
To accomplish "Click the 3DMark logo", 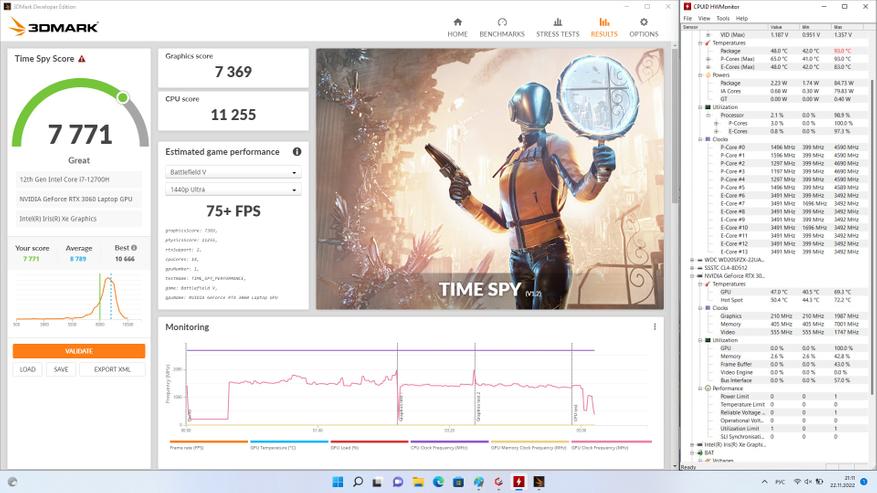I will (54, 26).
